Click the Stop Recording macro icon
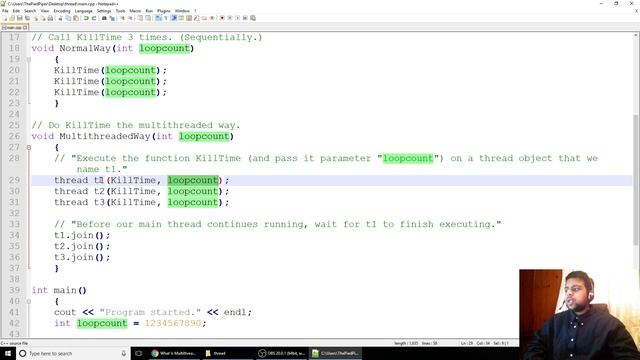Screen dimensions: 640x360 (230, 18)
